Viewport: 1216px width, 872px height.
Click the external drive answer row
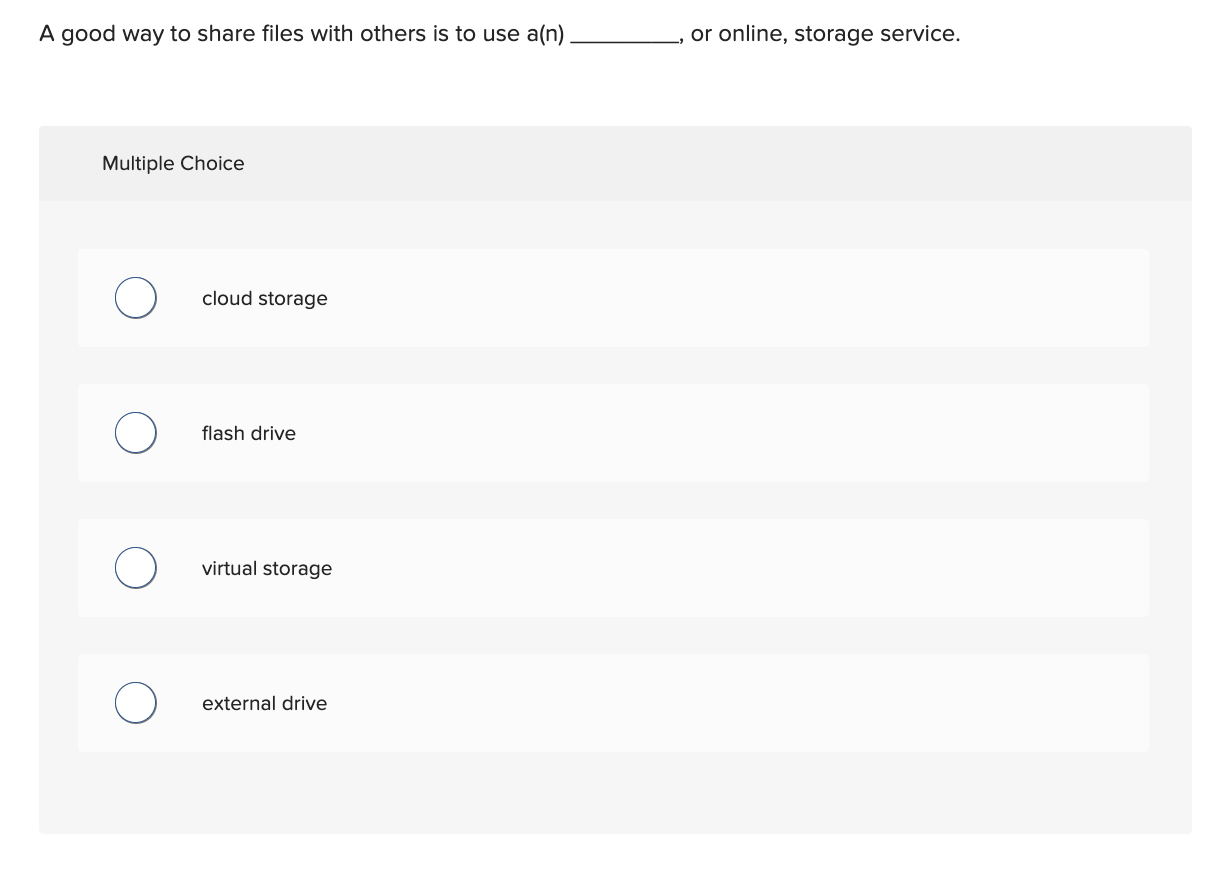click(613, 702)
